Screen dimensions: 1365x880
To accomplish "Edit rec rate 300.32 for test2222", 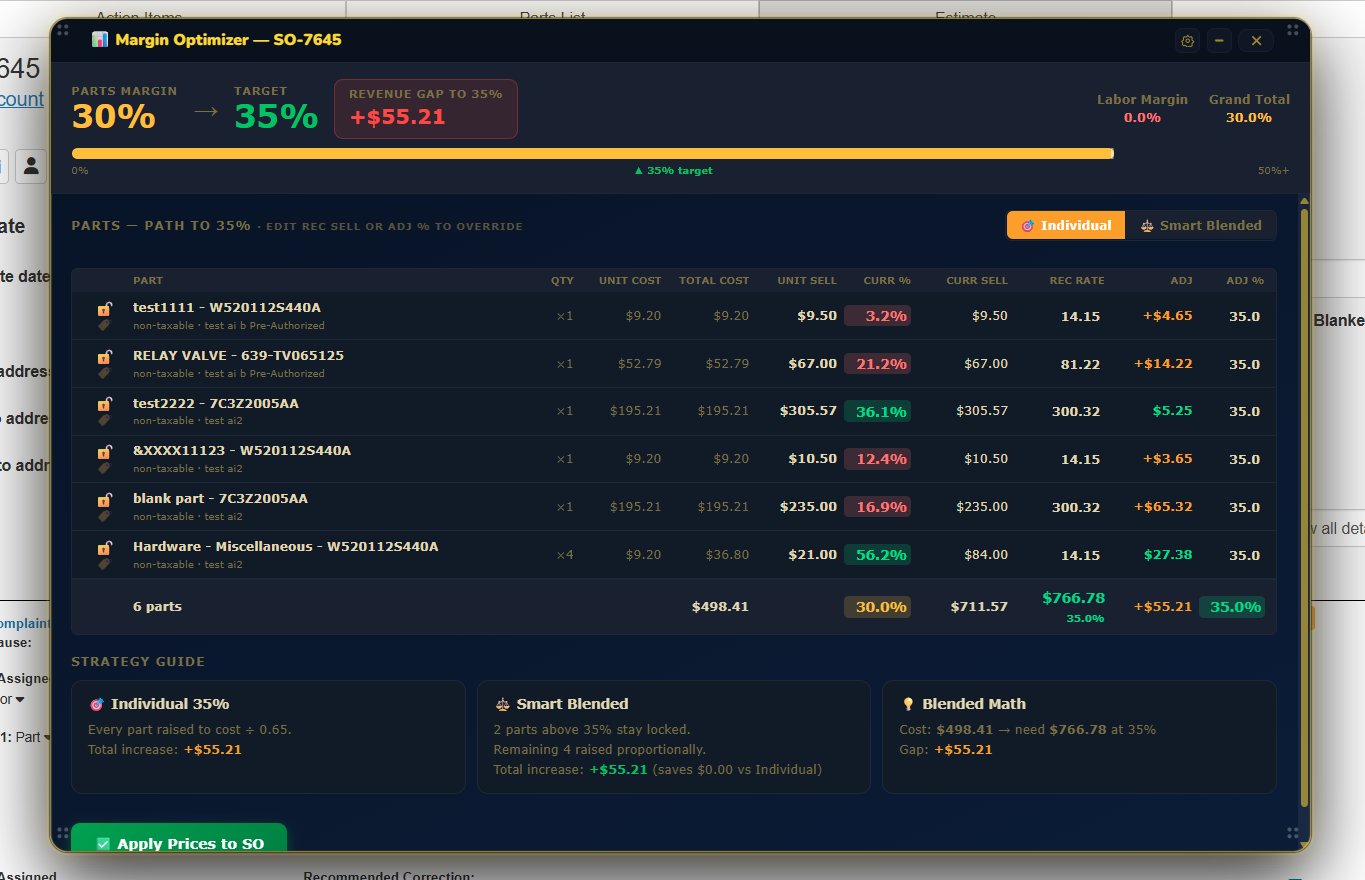I will (1076, 411).
